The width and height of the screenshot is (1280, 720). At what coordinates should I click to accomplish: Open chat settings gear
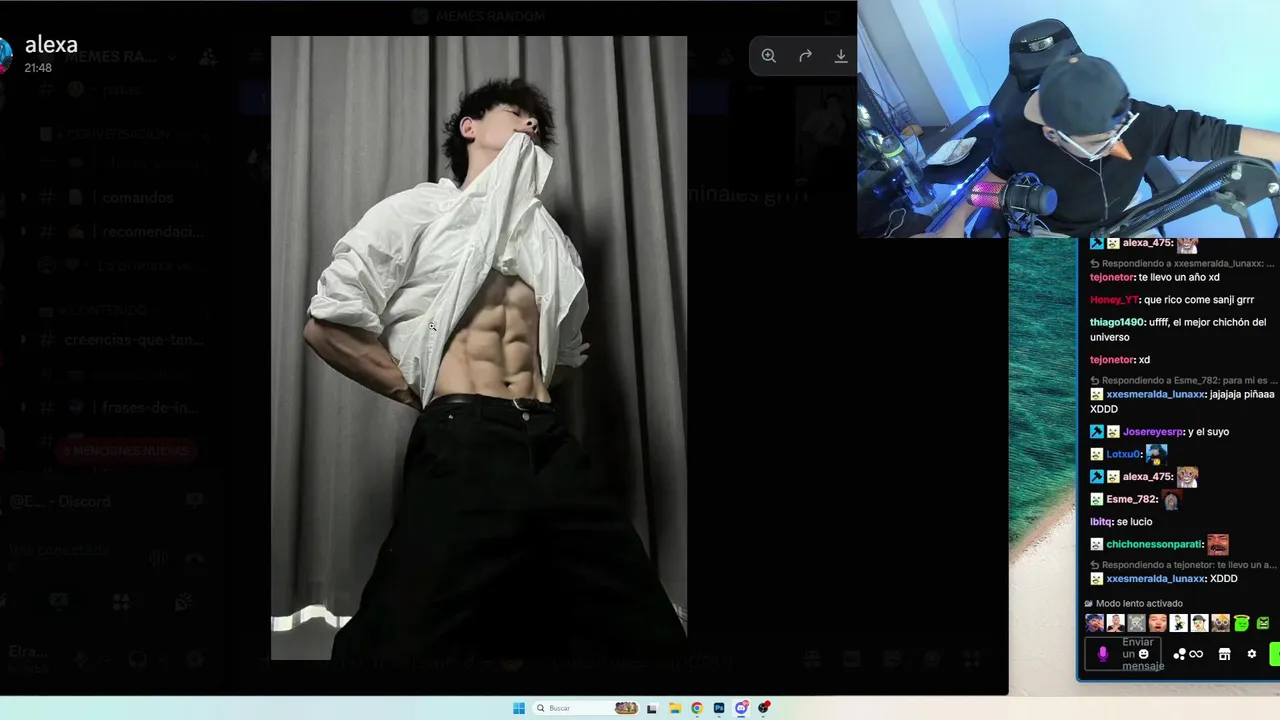point(1251,654)
